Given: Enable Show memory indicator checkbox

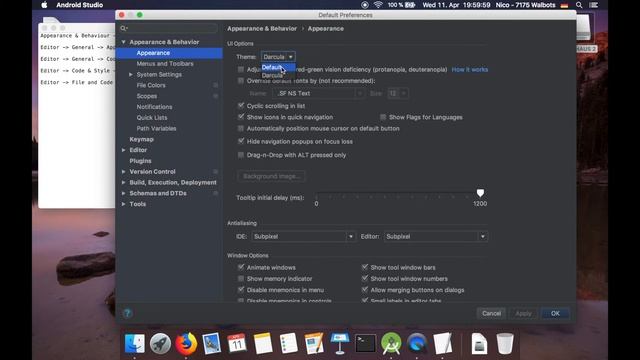Looking at the screenshot, I should pos(241,279).
